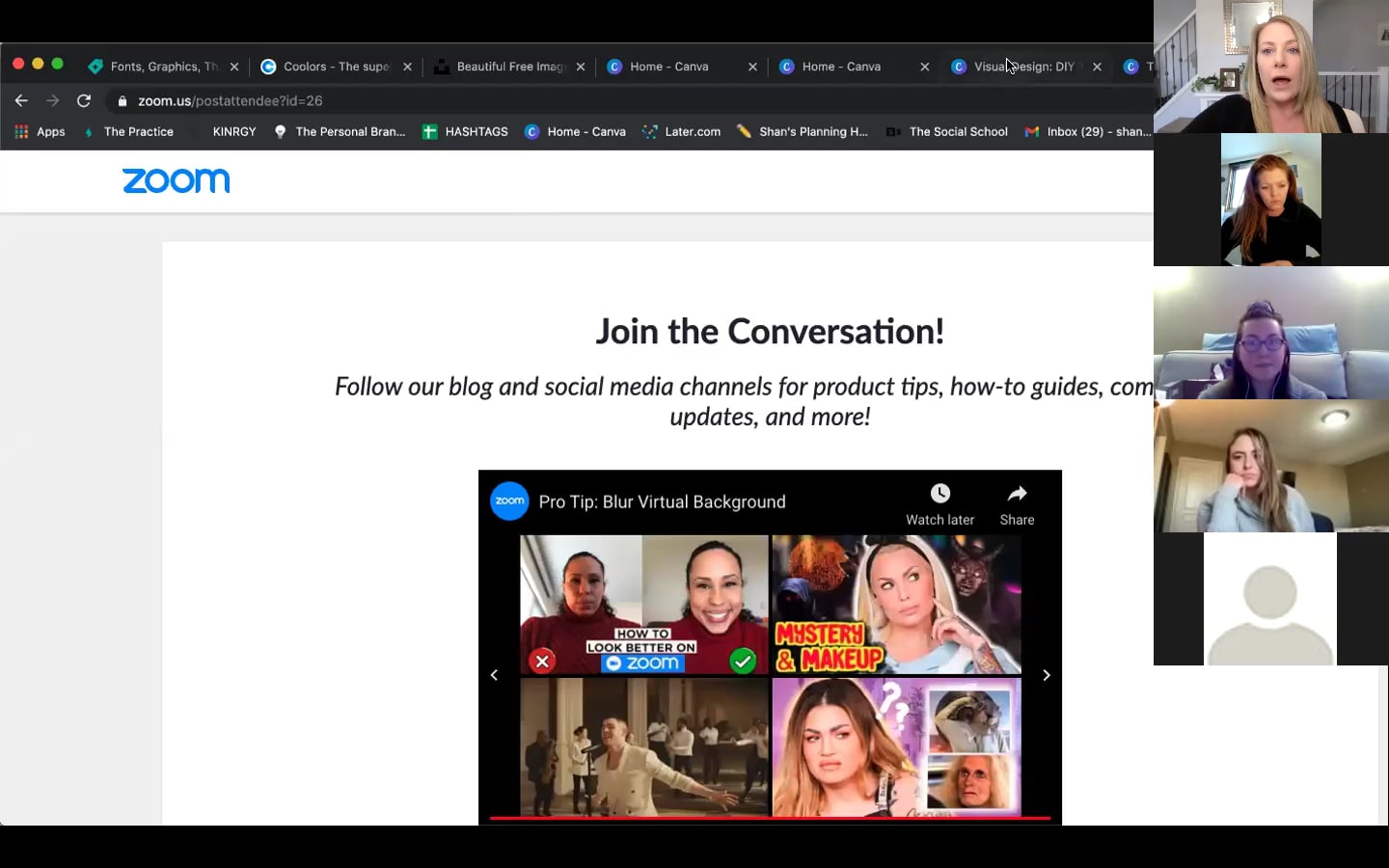Open the KINRGY bookmark

coord(234,131)
